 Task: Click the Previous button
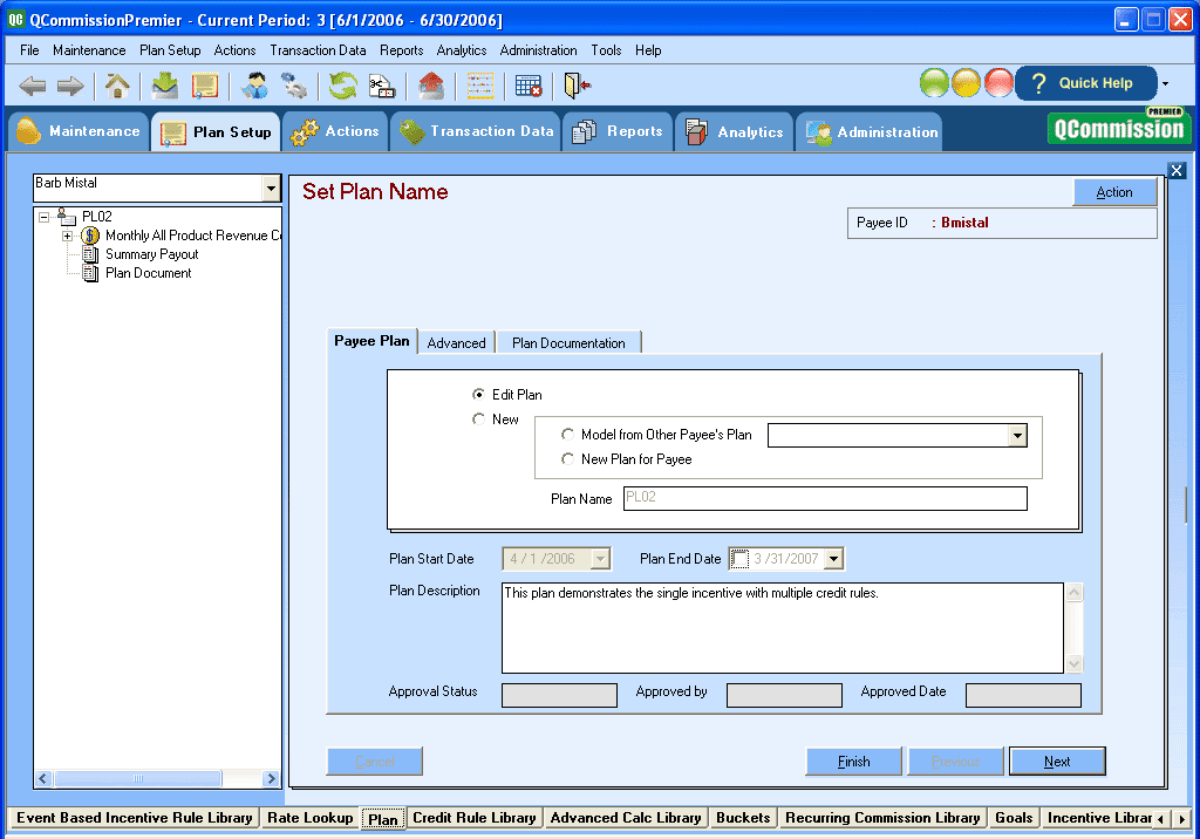(955, 761)
